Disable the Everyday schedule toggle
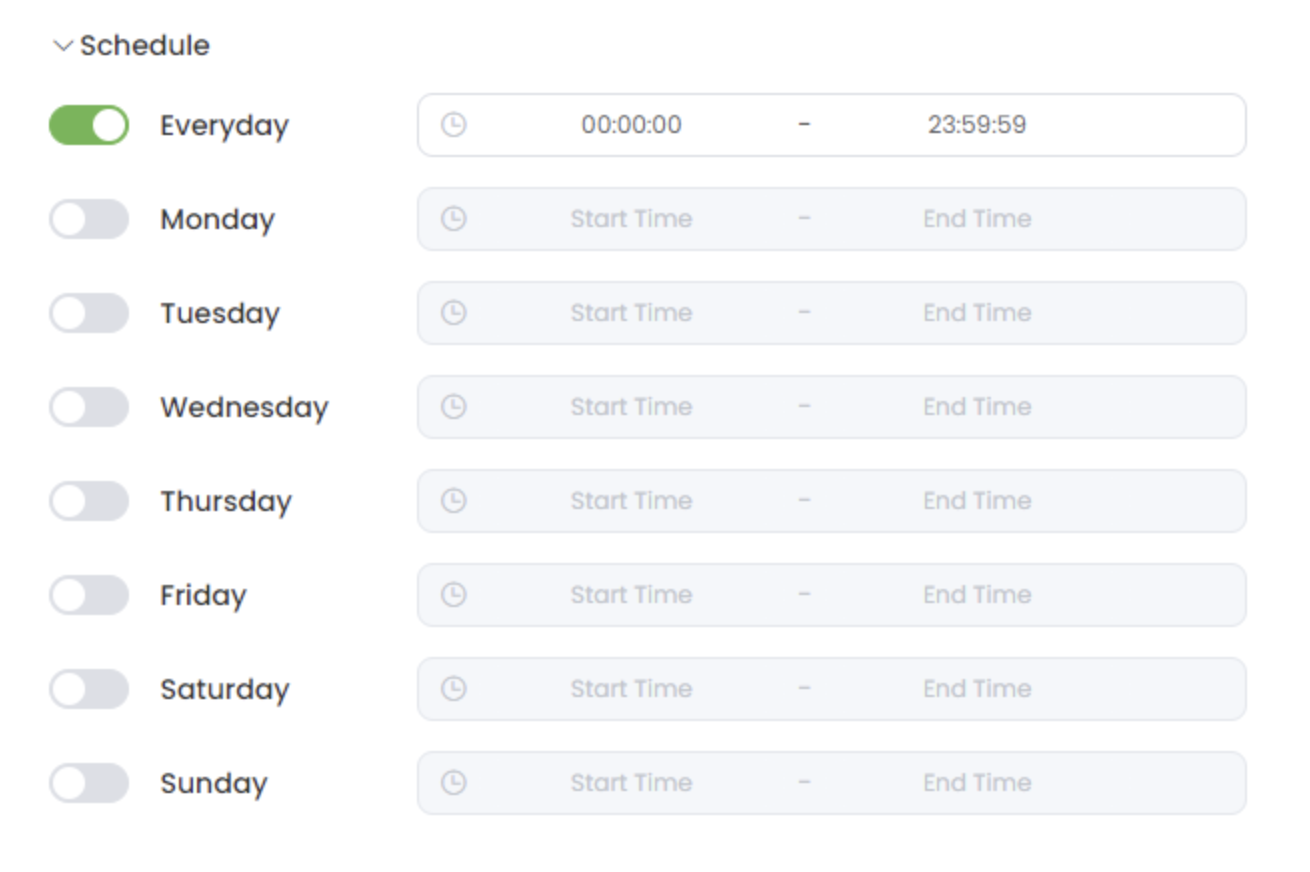 [x=89, y=125]
